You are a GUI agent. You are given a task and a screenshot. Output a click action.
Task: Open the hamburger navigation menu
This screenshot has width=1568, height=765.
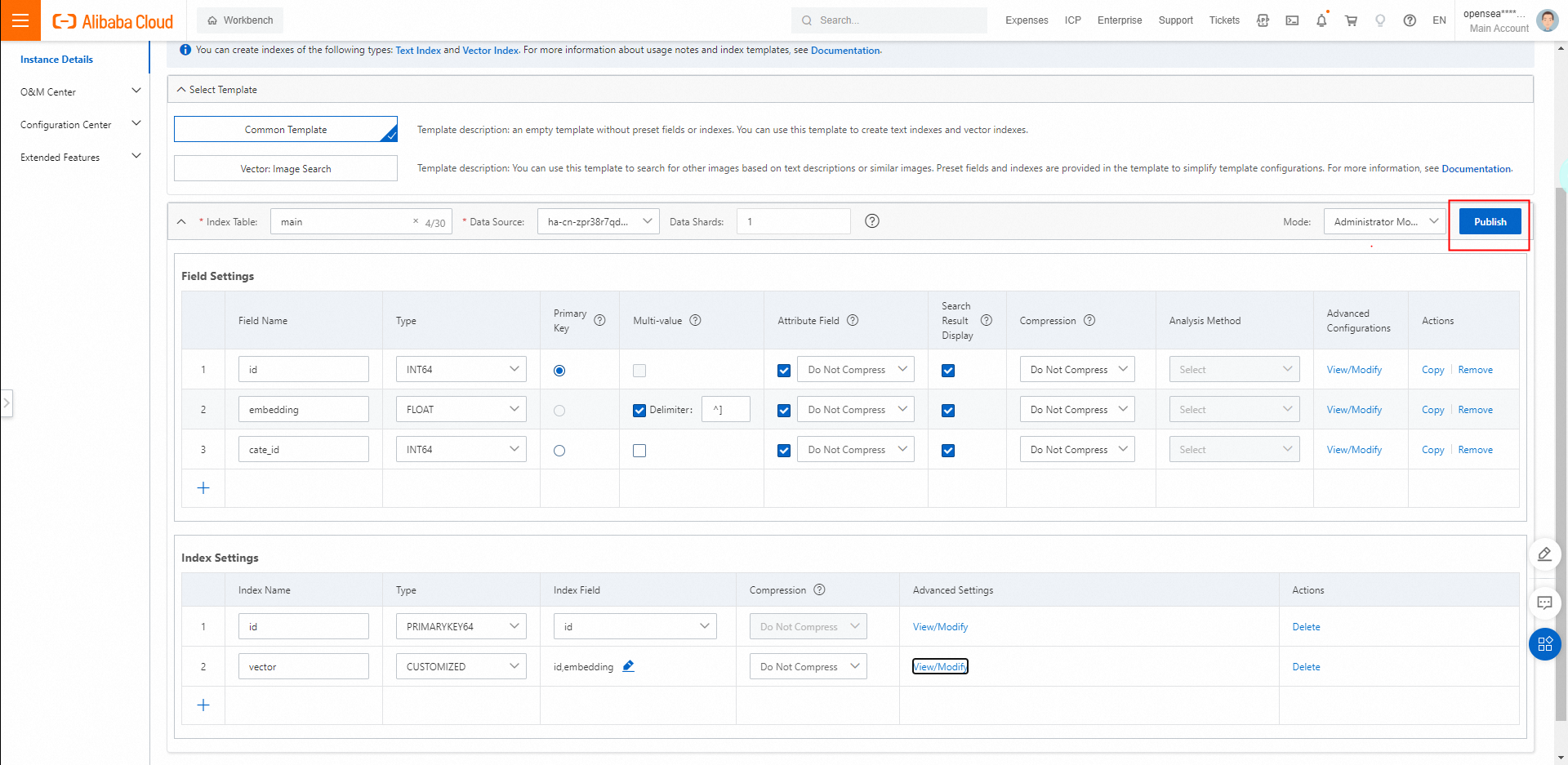tap(20, 20)
